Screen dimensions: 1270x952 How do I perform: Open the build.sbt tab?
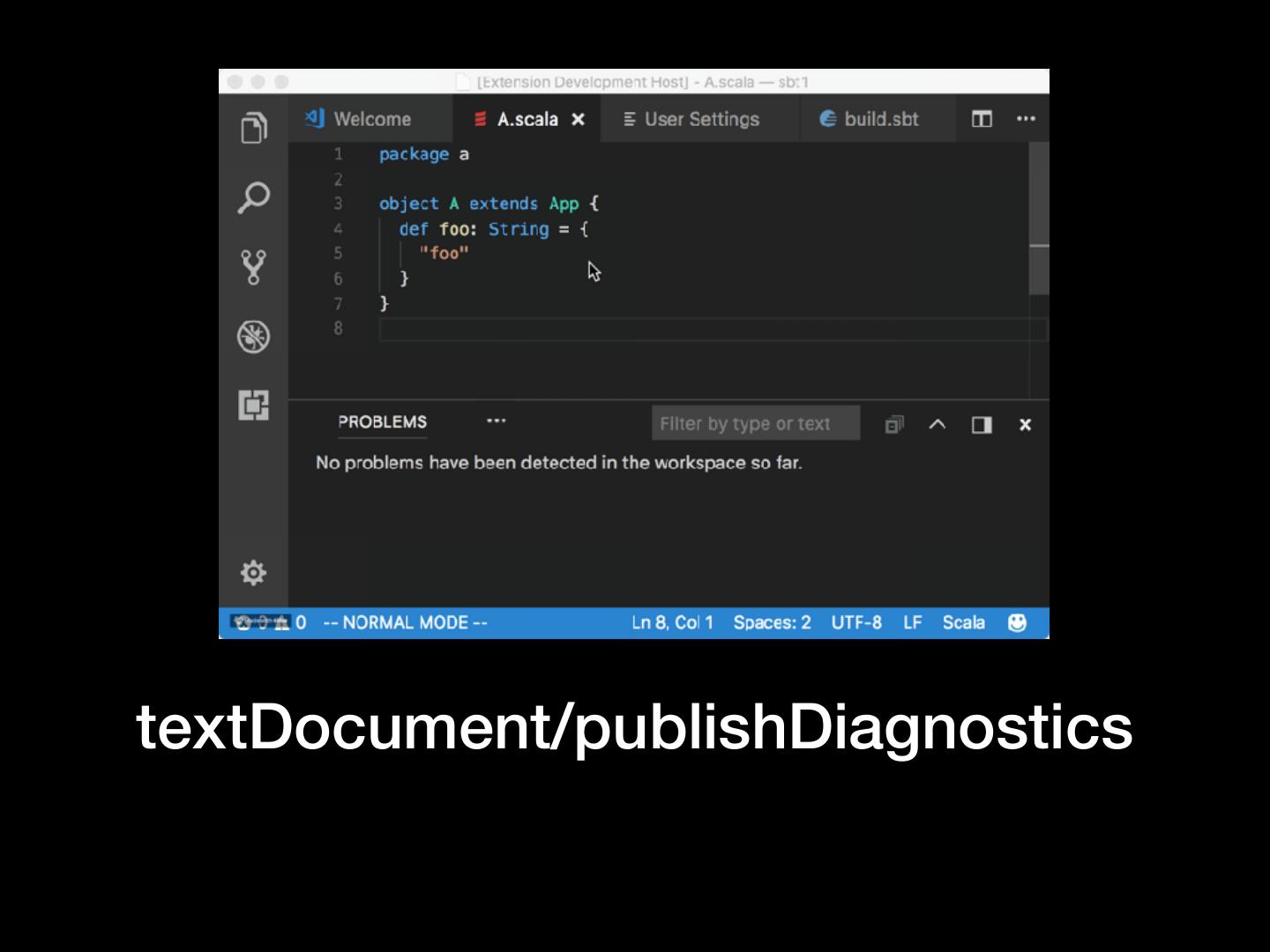[878, 119]
